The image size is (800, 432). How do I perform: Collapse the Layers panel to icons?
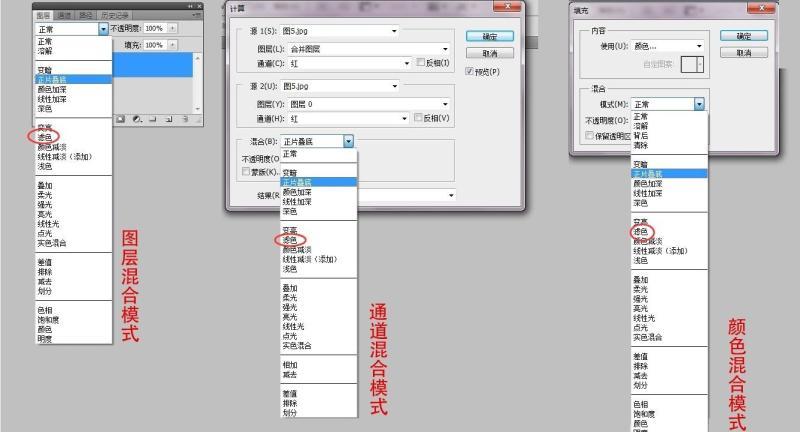[x=190, y=6]
